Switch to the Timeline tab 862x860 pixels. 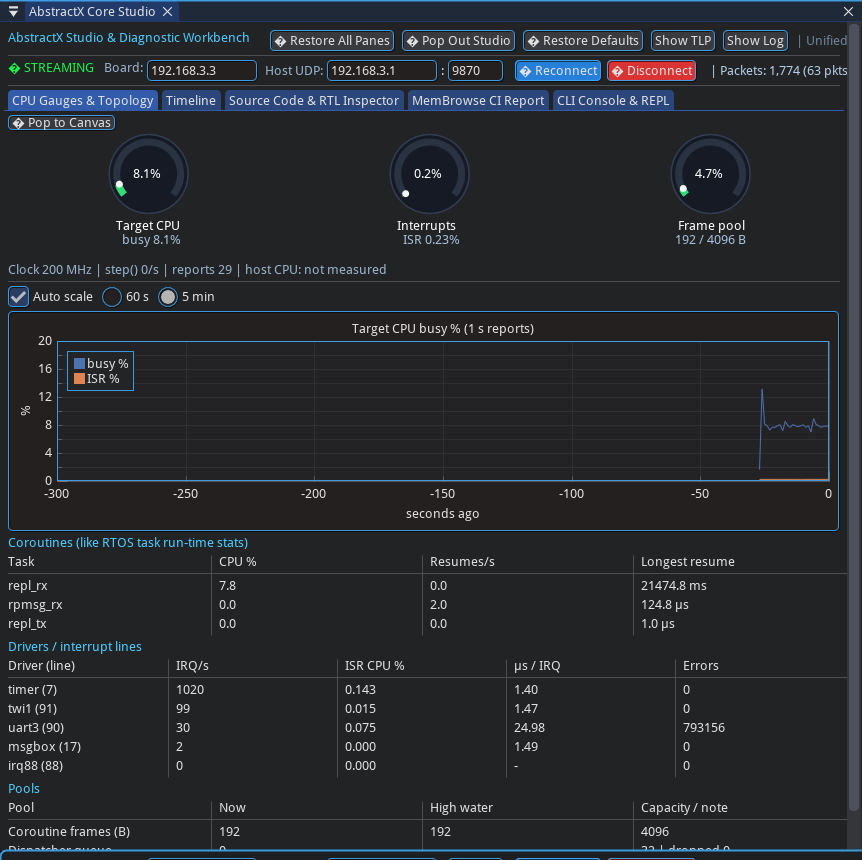(x=191, y=101)
